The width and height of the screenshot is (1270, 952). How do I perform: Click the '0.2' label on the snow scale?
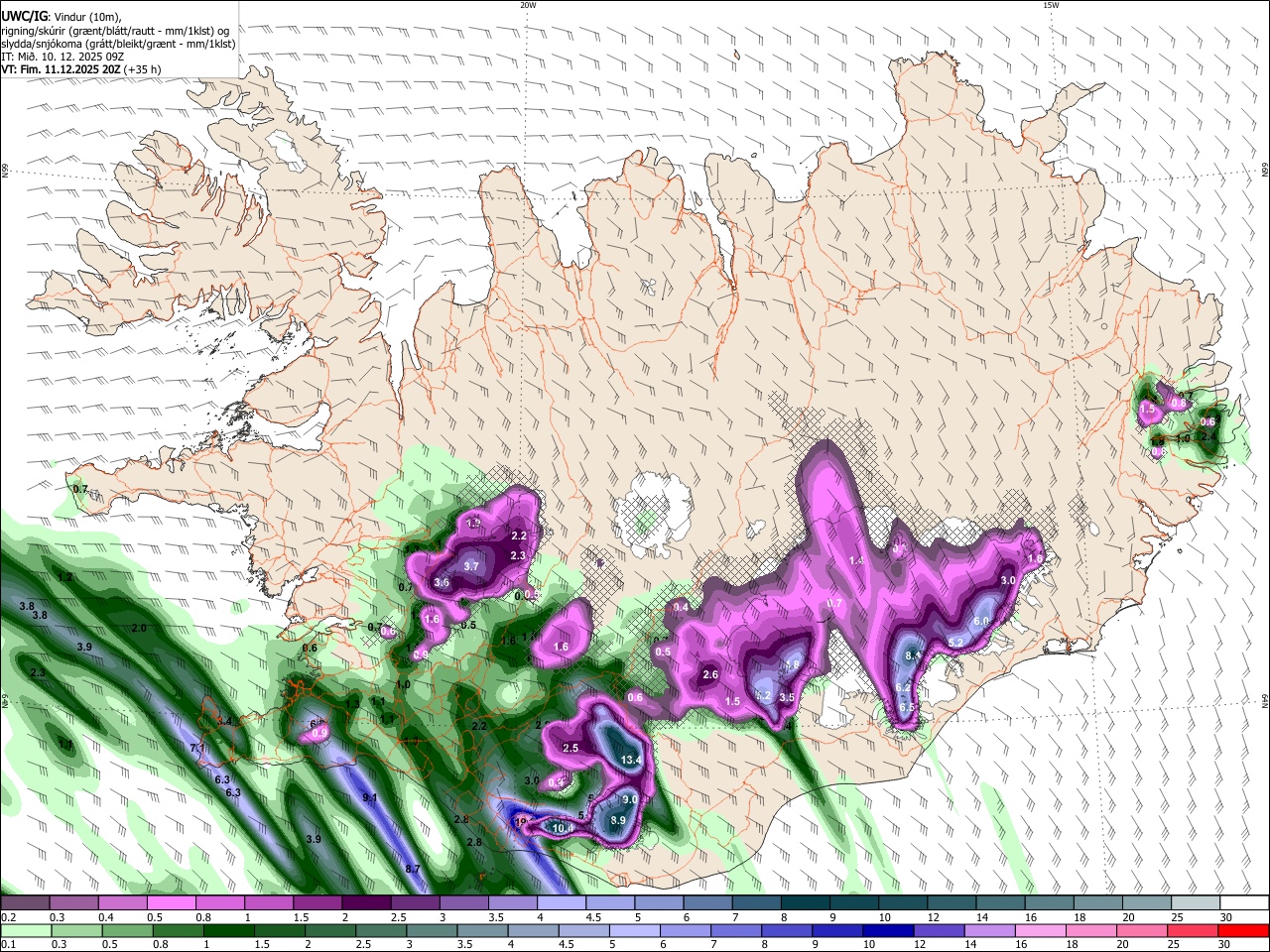click(8, 917)
